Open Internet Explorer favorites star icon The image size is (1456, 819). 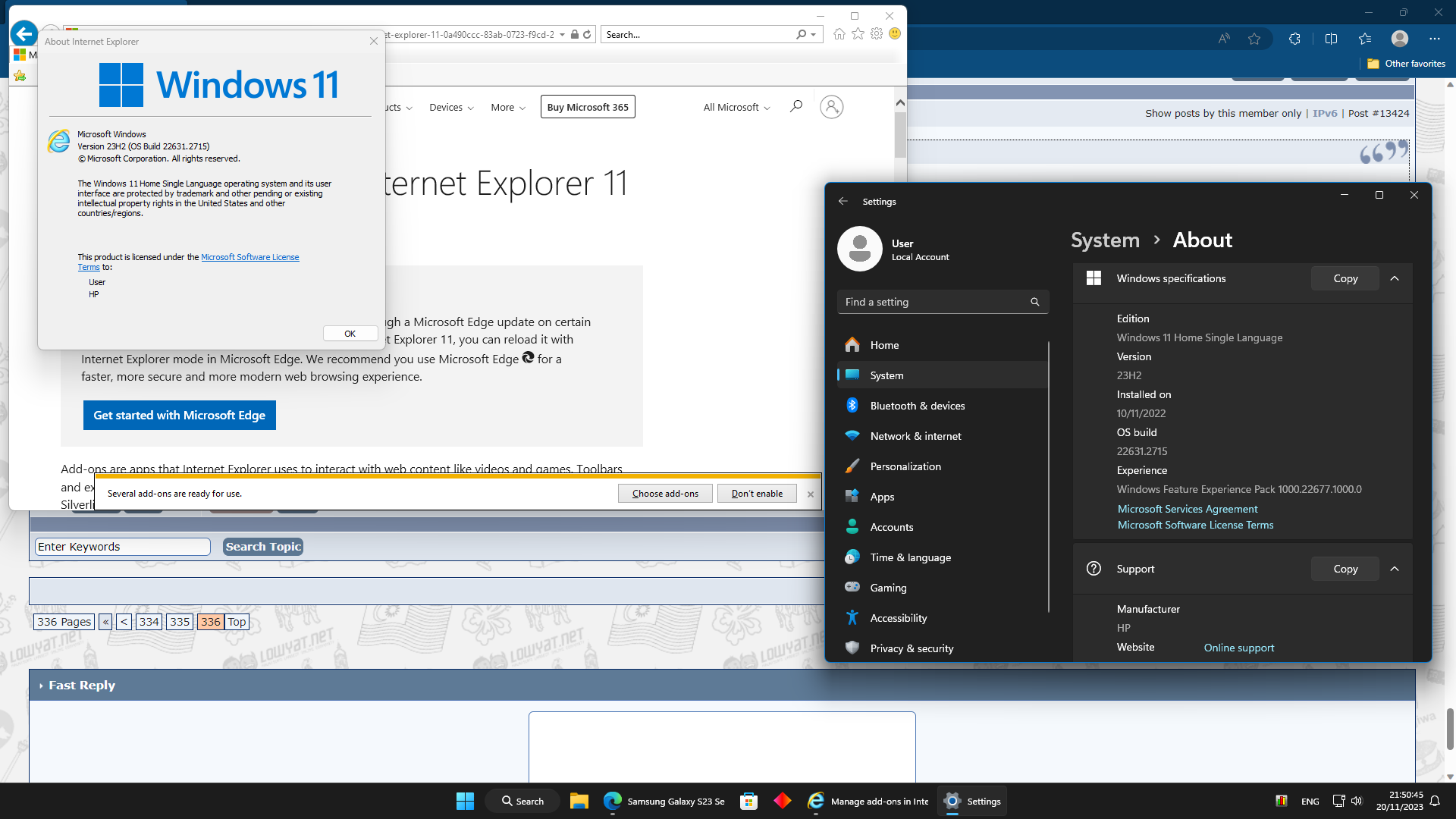click(858, 34)
